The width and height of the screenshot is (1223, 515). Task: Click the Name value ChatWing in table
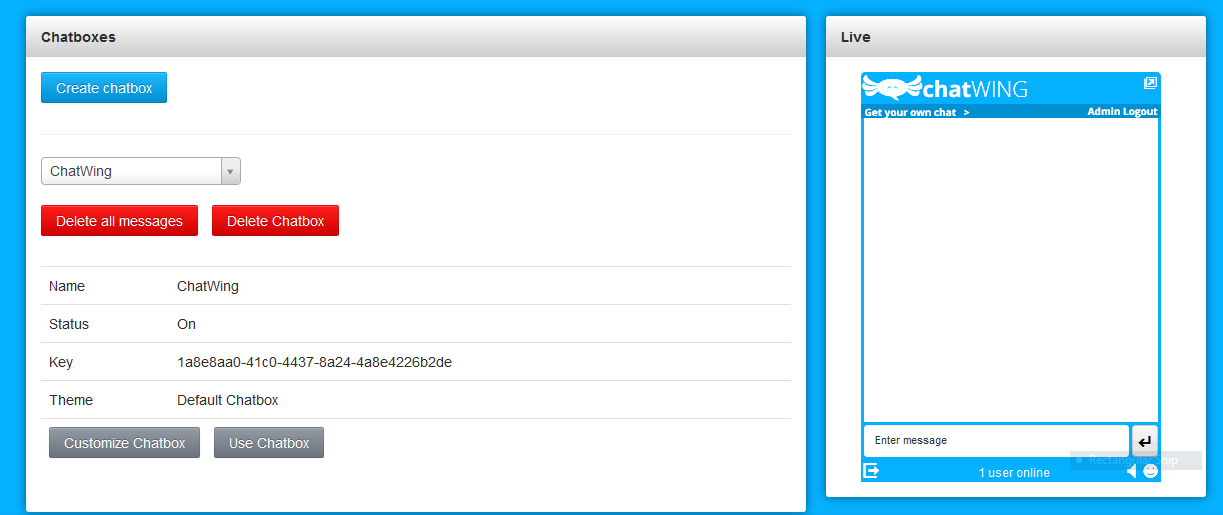[x=208, y=286]
